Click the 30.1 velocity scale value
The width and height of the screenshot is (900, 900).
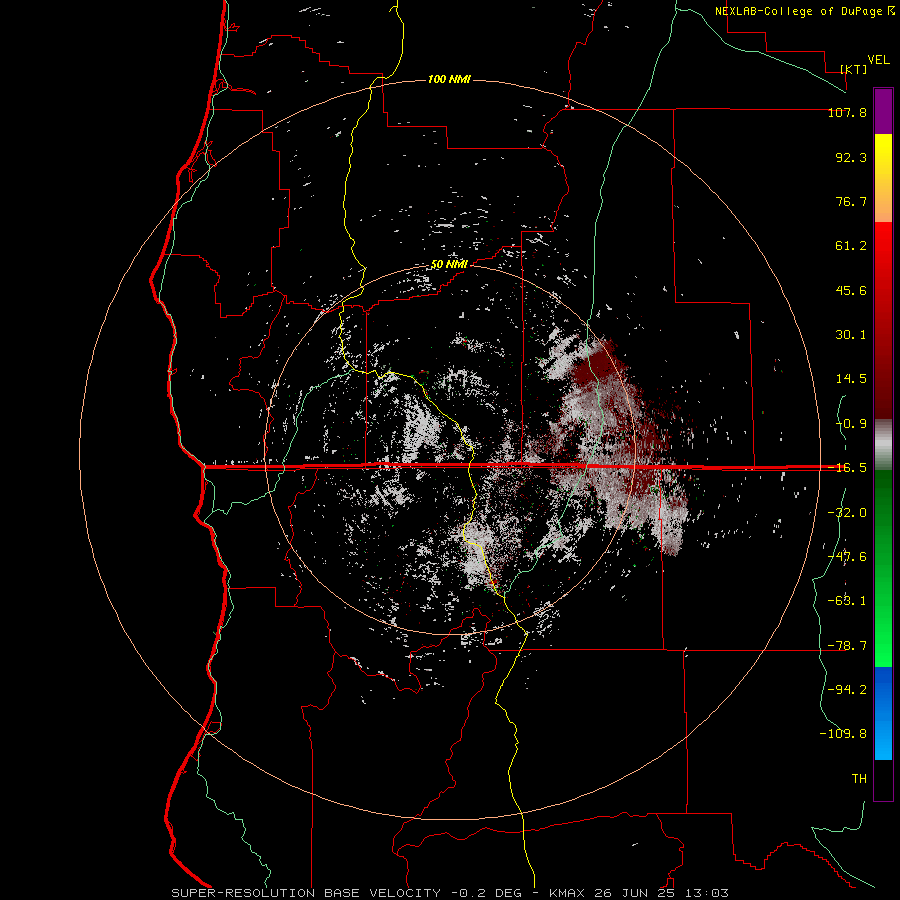click(x=851, y=335)
